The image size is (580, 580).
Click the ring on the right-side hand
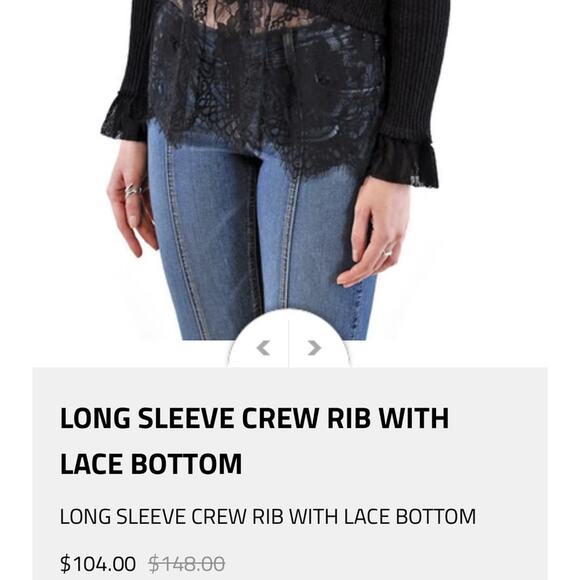(x=387, y=253)
